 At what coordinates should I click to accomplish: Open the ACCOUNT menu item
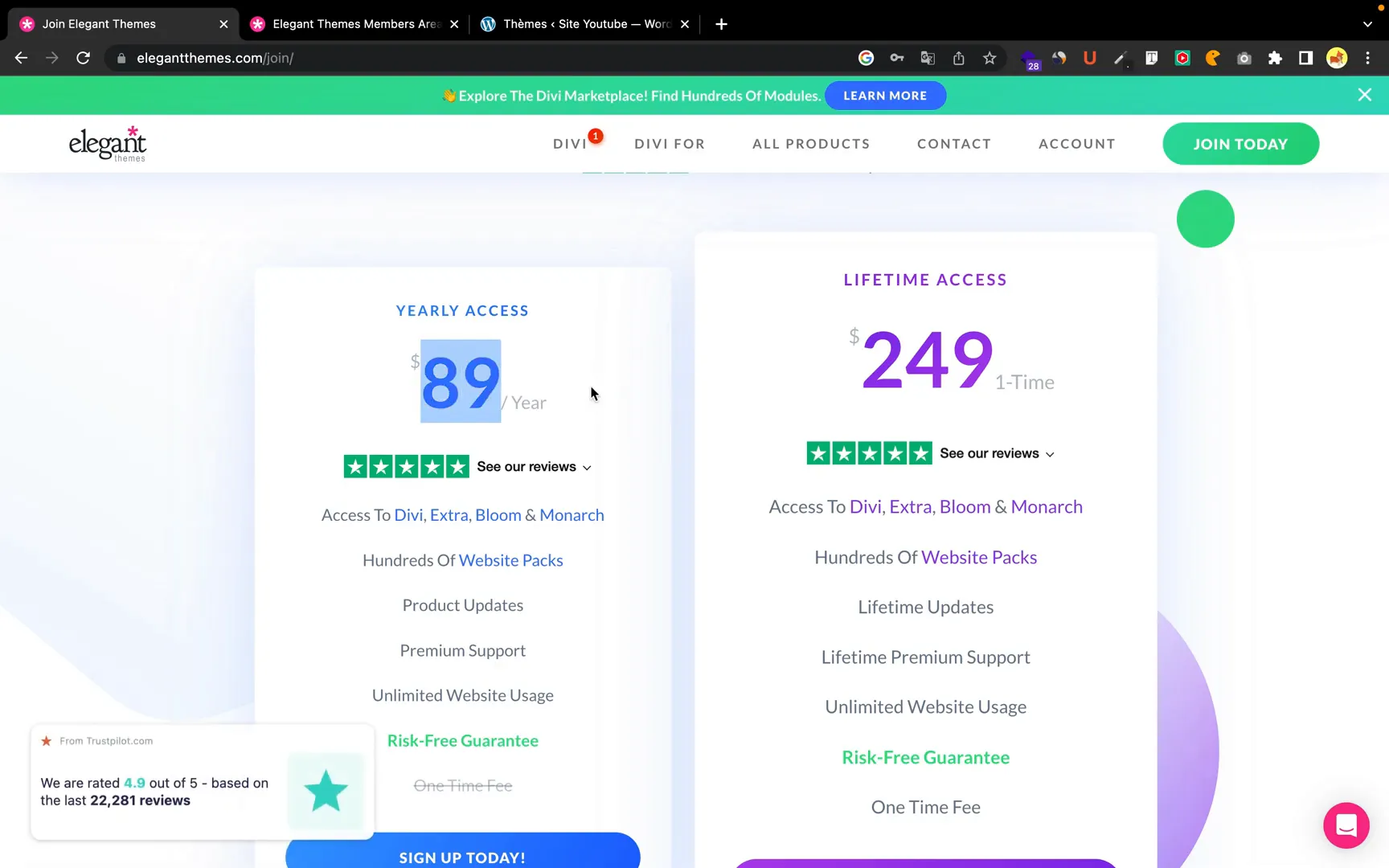1077,144
